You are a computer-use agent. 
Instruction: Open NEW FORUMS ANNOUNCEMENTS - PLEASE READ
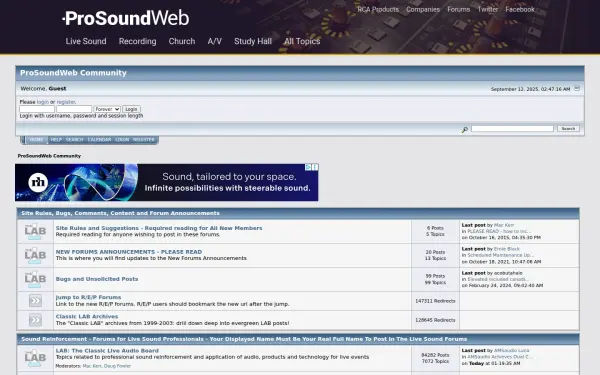coord(129,252)
